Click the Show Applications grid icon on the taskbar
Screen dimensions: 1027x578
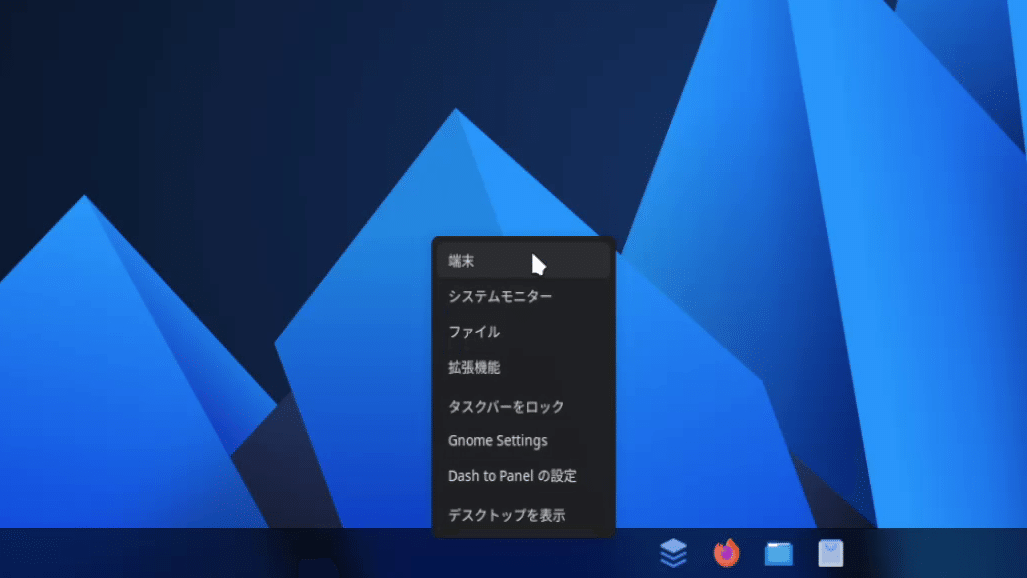point(674,550)
